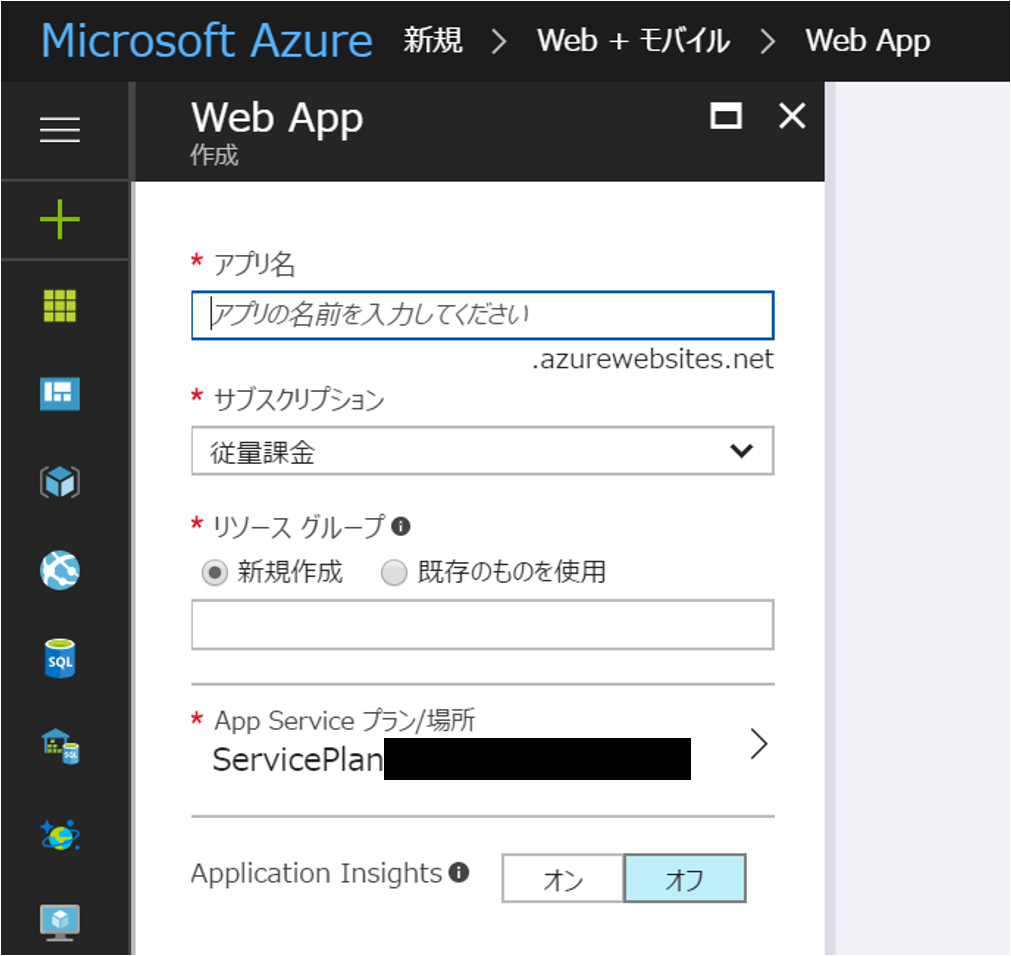The image size is (1011, 956).
Task: Open the Dashboard icon in sidebar
Action: pyautogui.click(x=60, y=394)
